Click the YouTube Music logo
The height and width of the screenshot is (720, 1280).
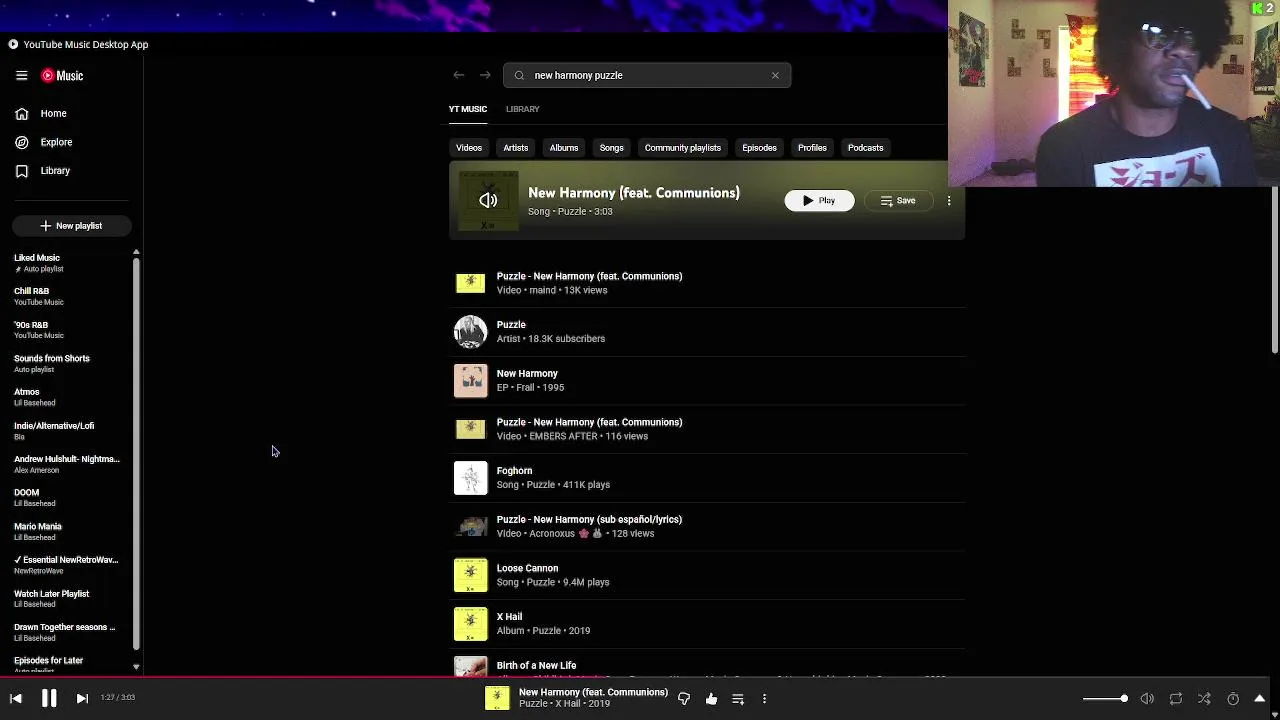coord(62,75)
